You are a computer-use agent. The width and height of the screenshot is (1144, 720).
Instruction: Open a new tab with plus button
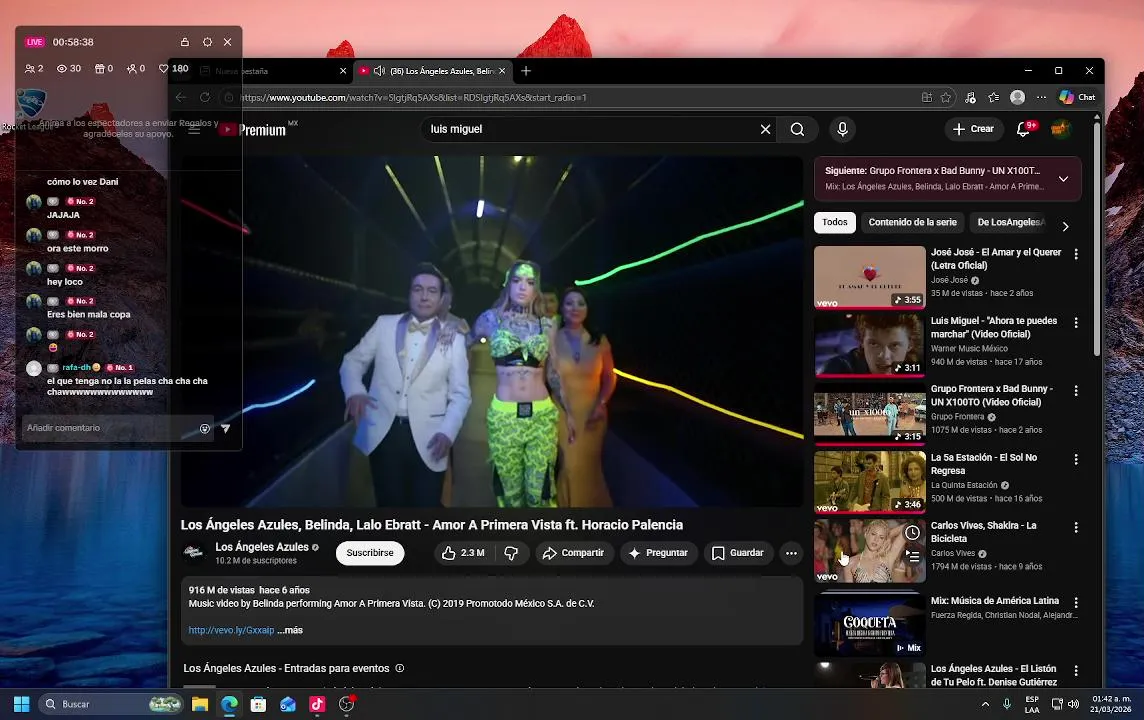pyautogui.click(x=526, y=71)
